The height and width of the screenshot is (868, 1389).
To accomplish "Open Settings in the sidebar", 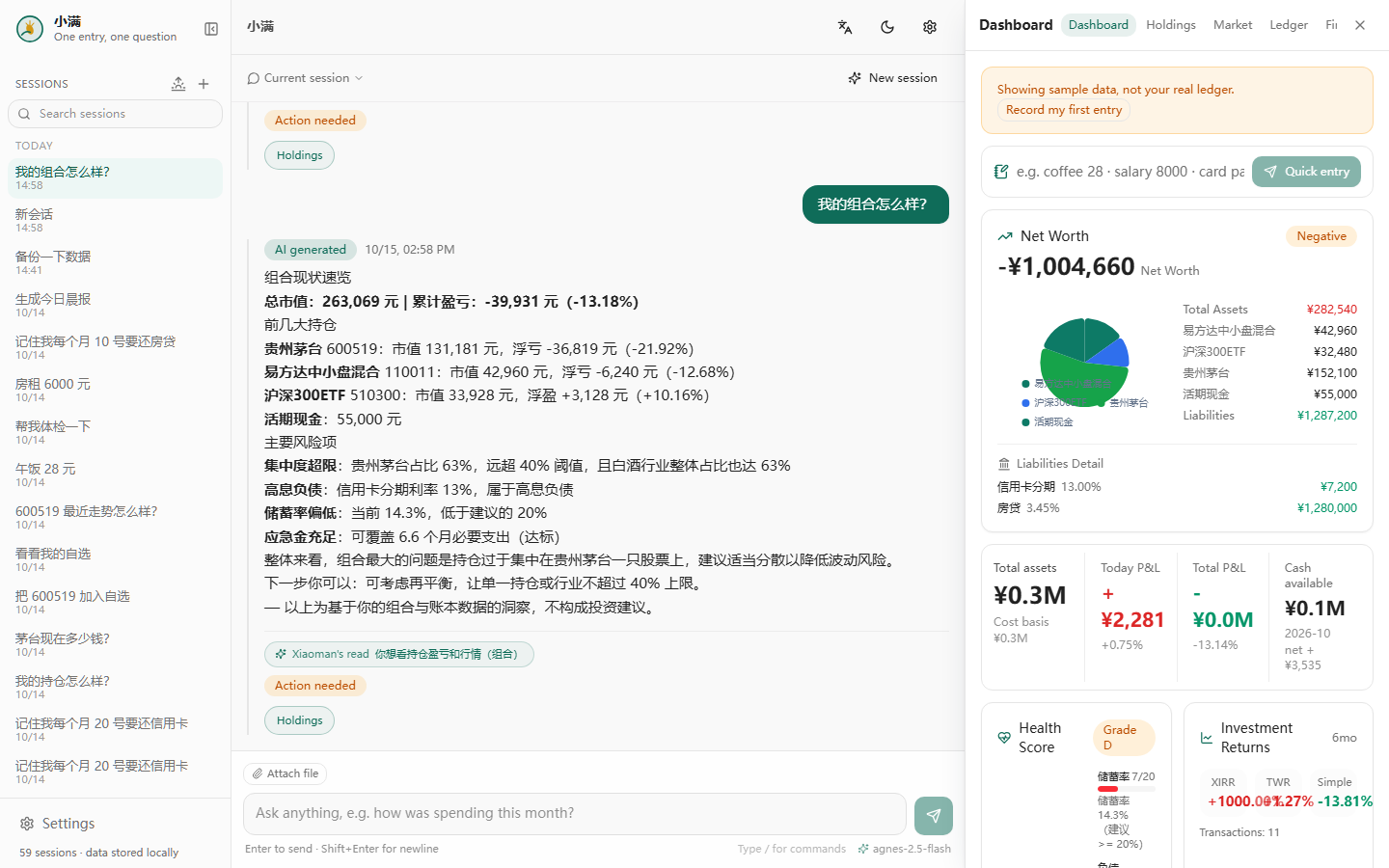I will 58,824.
